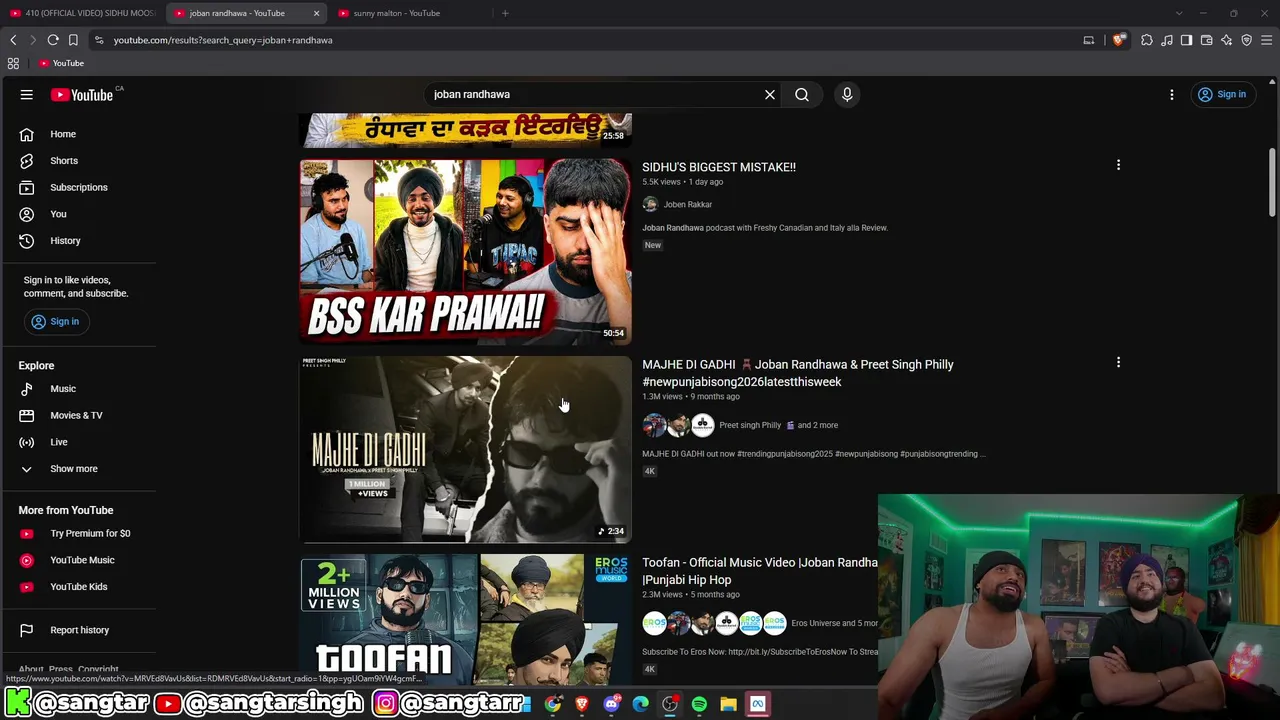Open the Leo AI sparkle icon
The image size is (1280, 720).
coord(1227,40)
